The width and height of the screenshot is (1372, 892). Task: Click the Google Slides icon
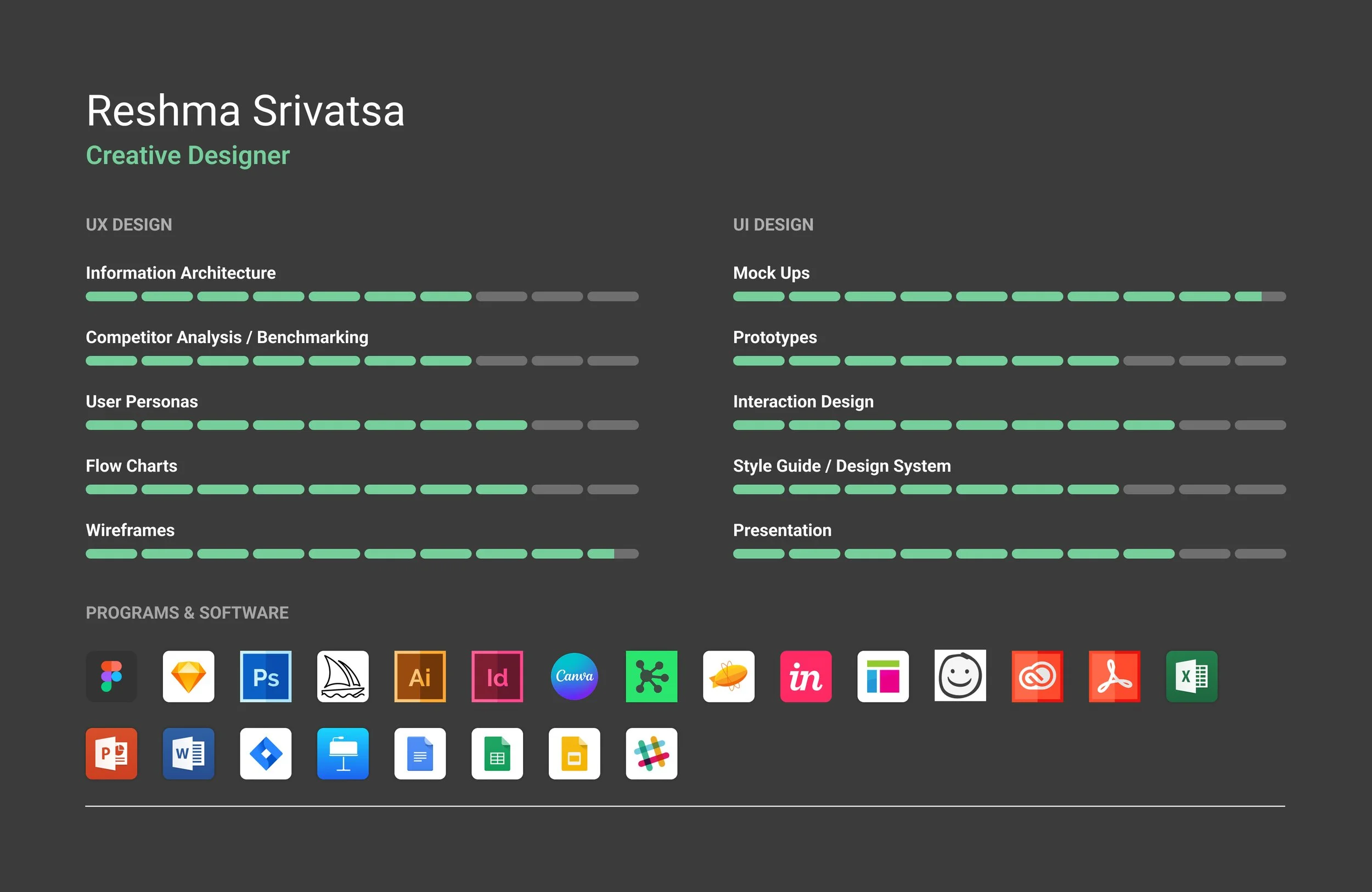coord(575,754)
